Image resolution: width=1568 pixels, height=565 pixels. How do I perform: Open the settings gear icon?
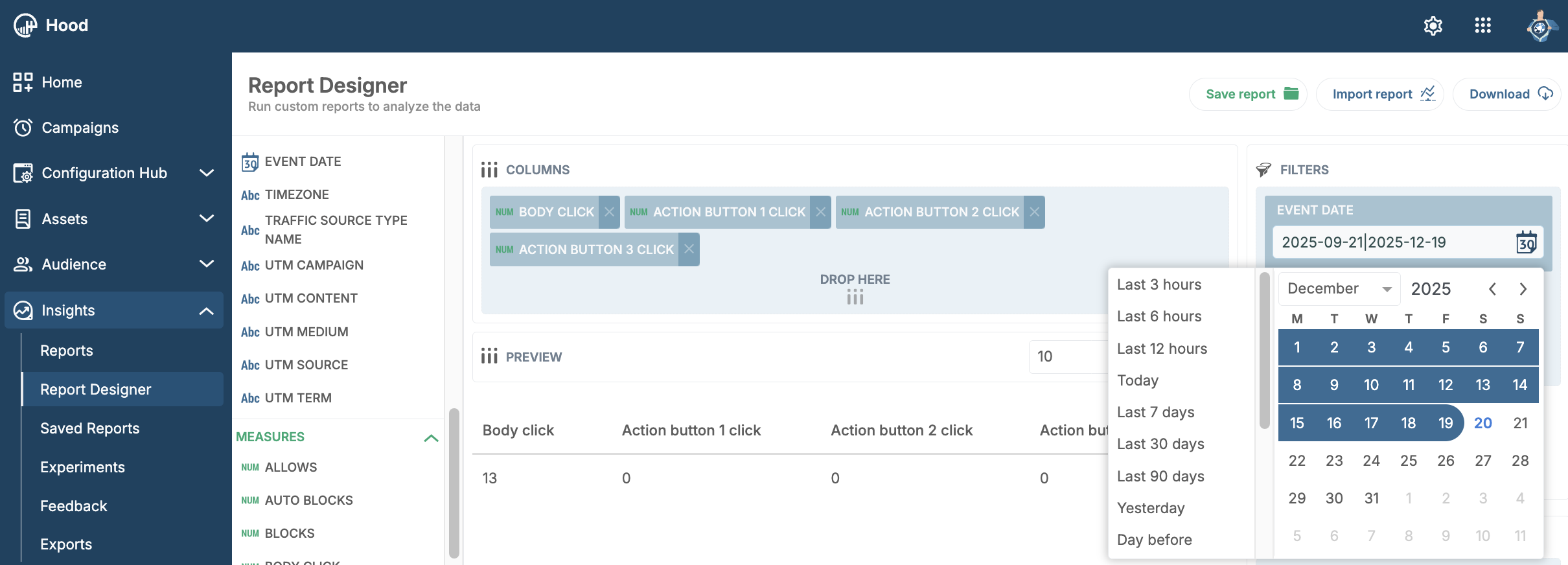(x=1433, y=26)
